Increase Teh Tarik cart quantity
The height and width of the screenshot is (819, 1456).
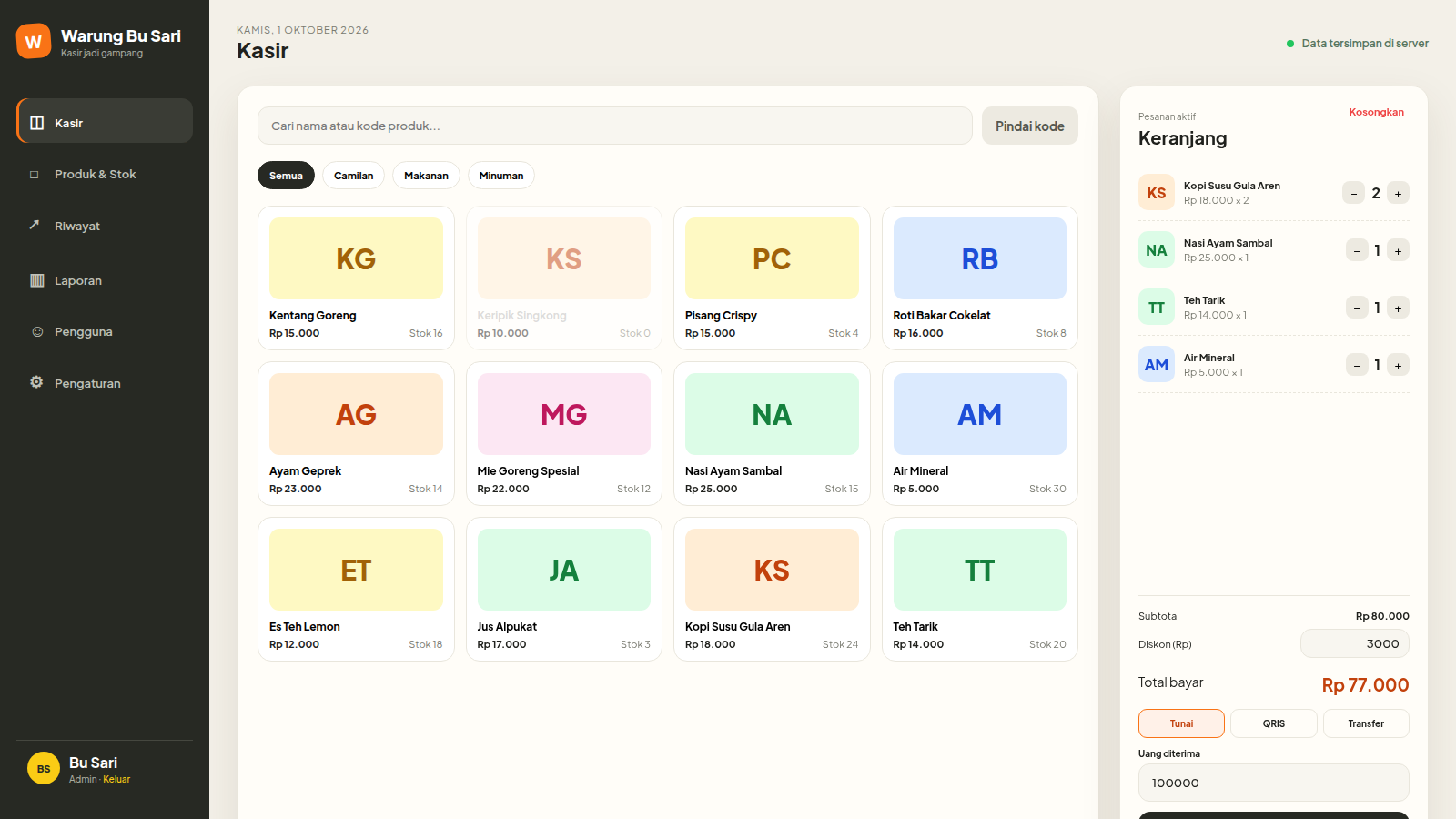click(1399, 308)
